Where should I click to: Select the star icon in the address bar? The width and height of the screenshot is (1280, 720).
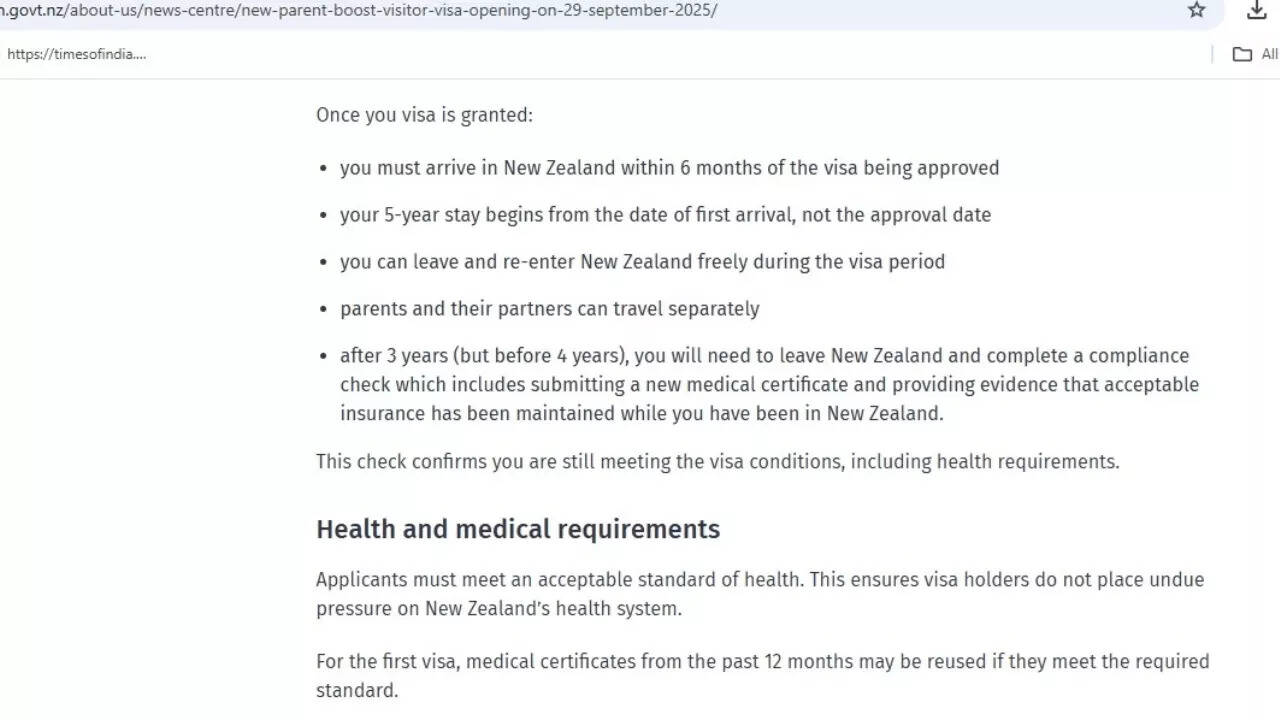(x=1196, y=10)
